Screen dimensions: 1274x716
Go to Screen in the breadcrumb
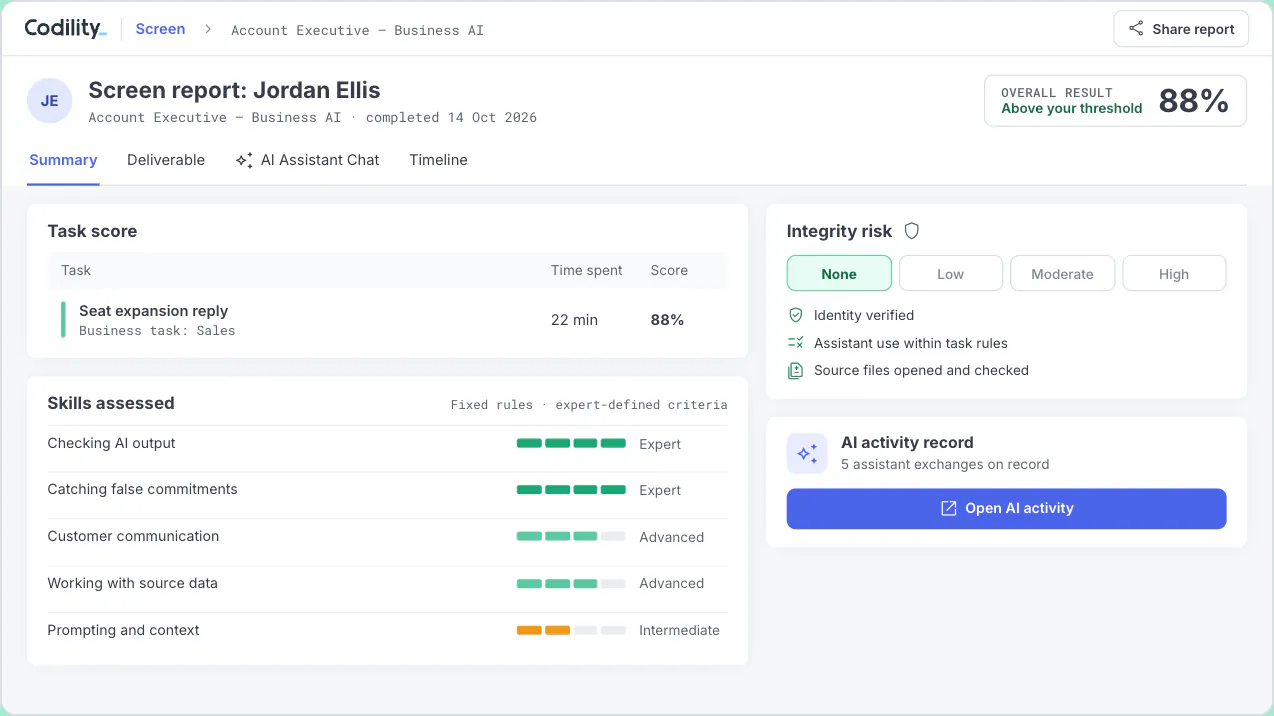160,29
